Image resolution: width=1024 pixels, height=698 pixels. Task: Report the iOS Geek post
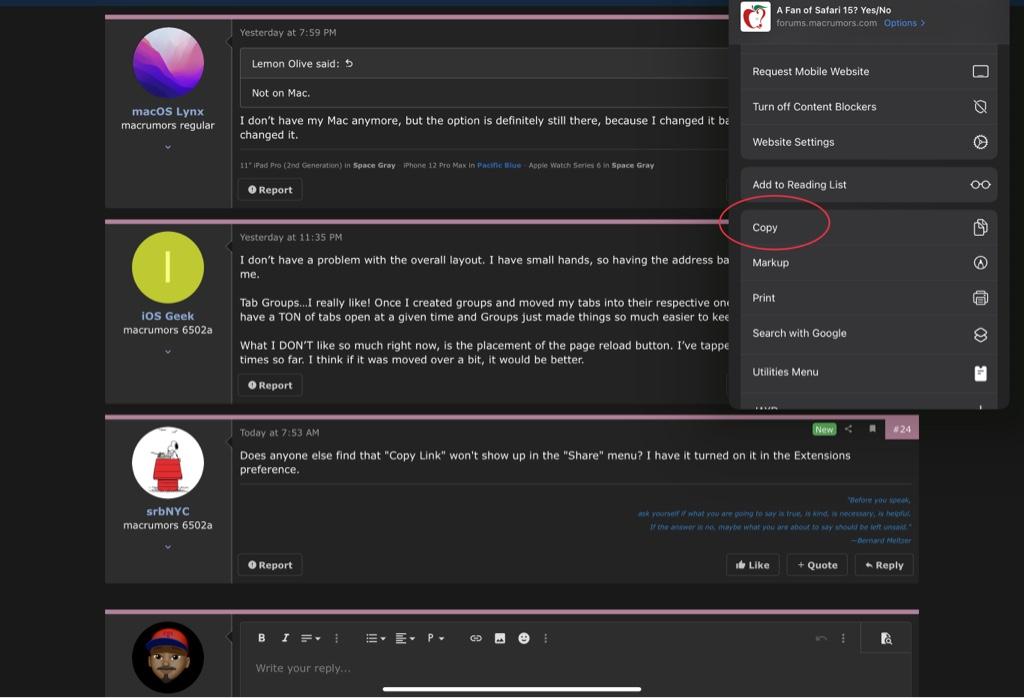pos(270,385)
